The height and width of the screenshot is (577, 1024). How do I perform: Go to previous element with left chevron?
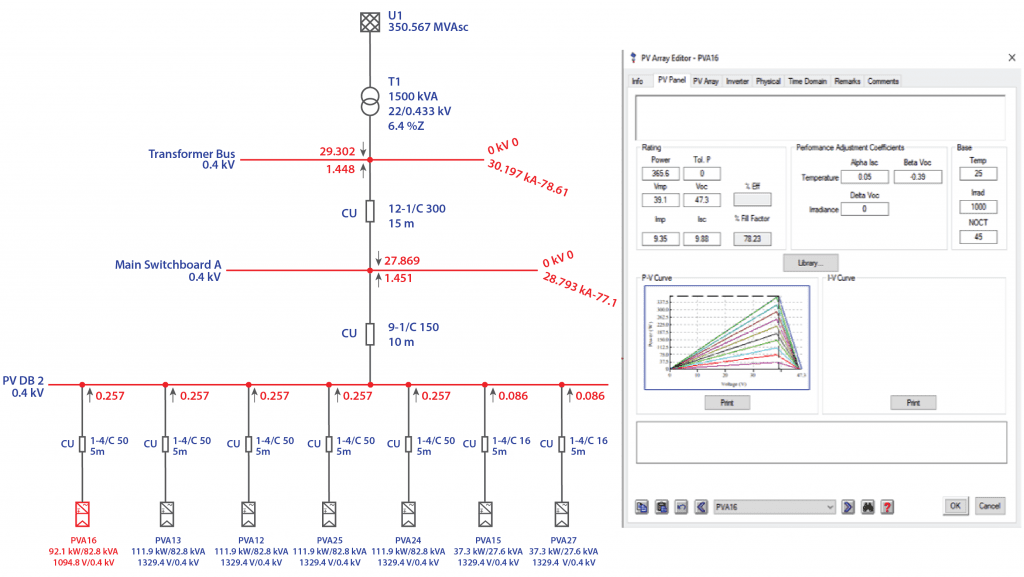(701, 507)
